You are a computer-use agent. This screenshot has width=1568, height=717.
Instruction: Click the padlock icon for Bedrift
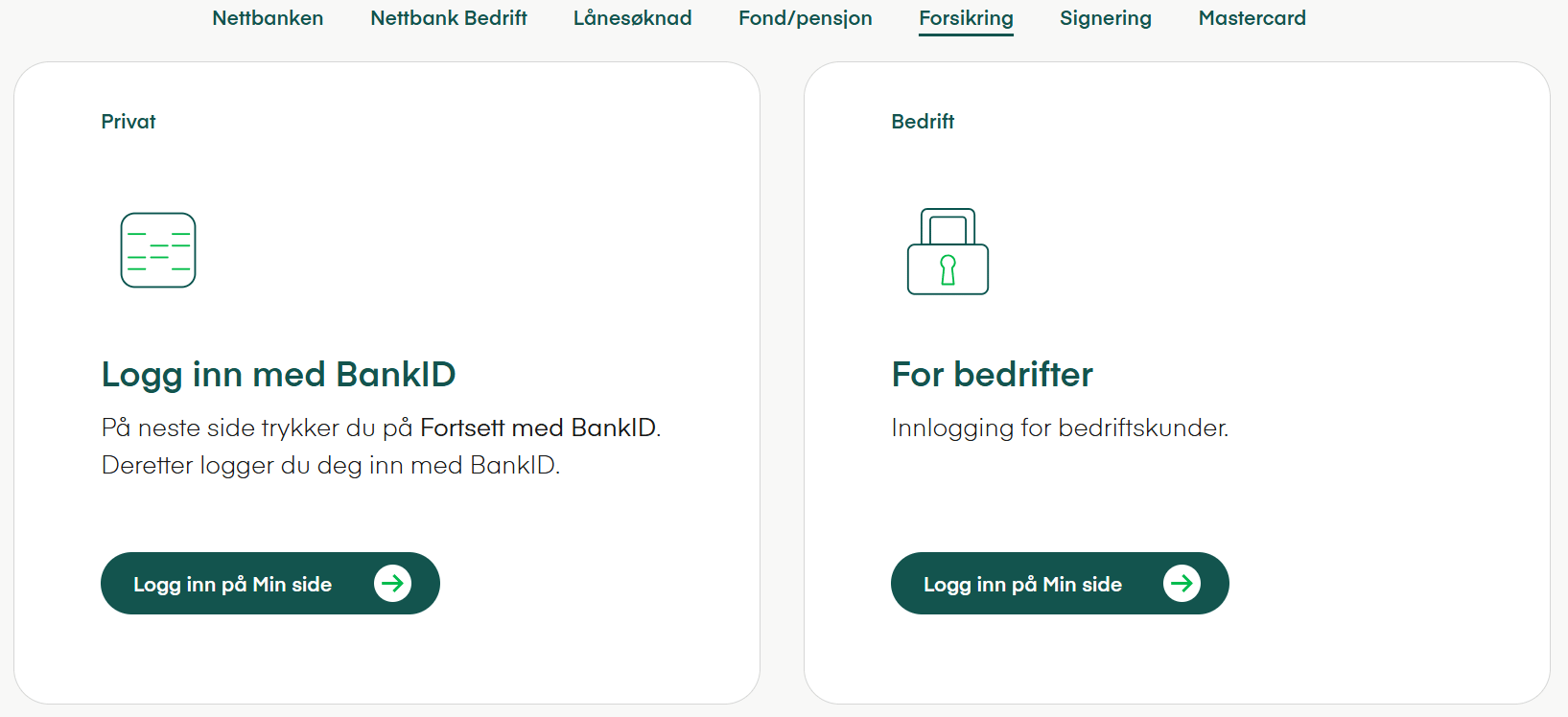pyautogui.click(x=948, y=252)
